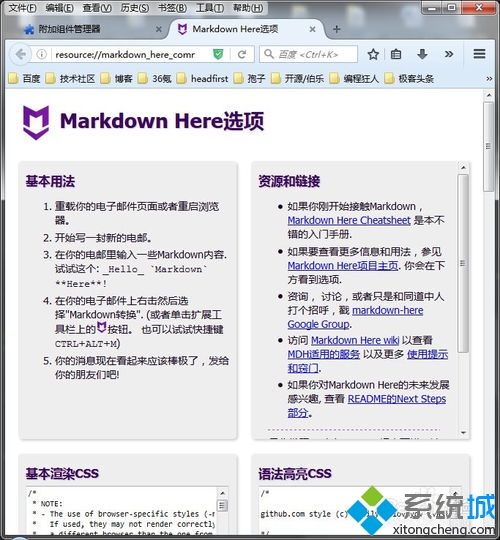The image size is (500, 540).
Task: Click the search magnifier icon
Action: click(268, 54)
